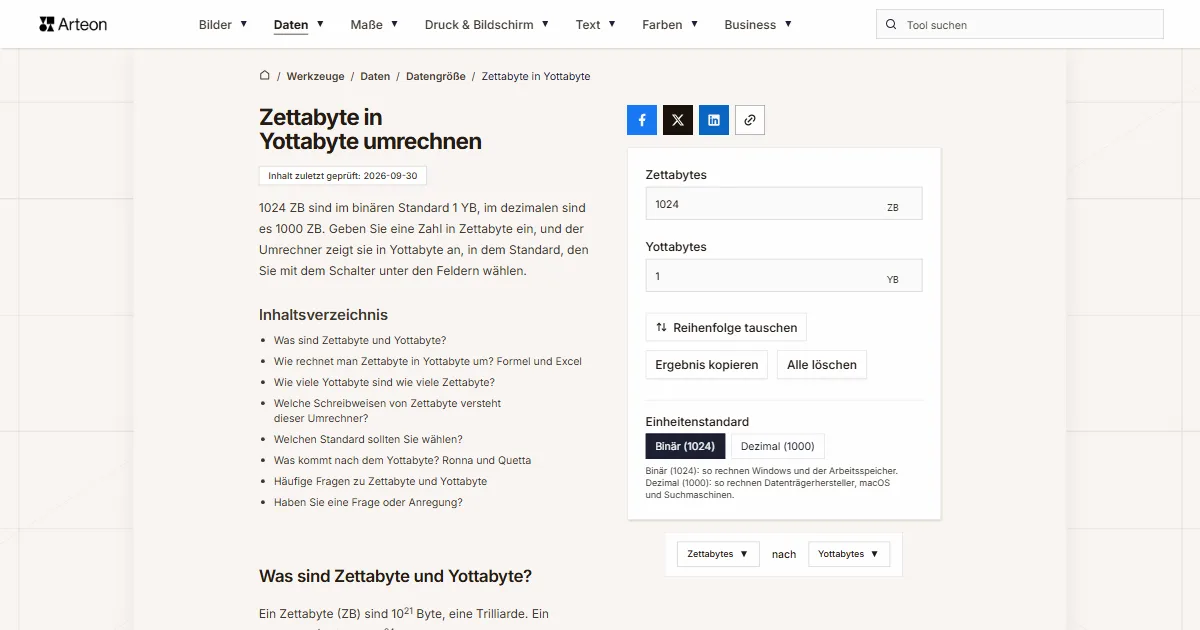This screenshot has height=630, width=1200.
Task: Click Inhalt zuletzt geprüft date badge
Action: pyautogui.click(x=343, y=176)
